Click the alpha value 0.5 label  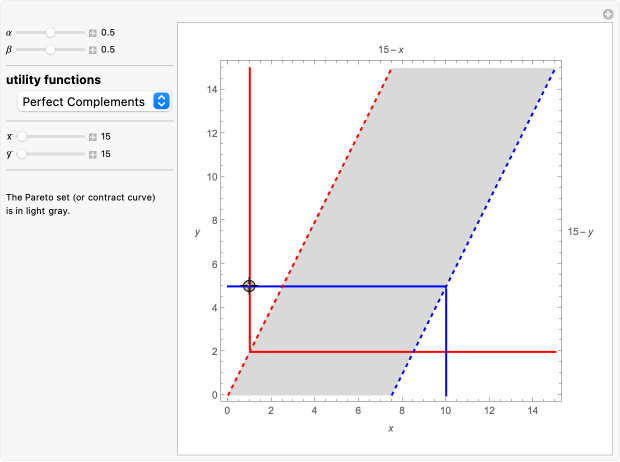click(x=108, y=32)
